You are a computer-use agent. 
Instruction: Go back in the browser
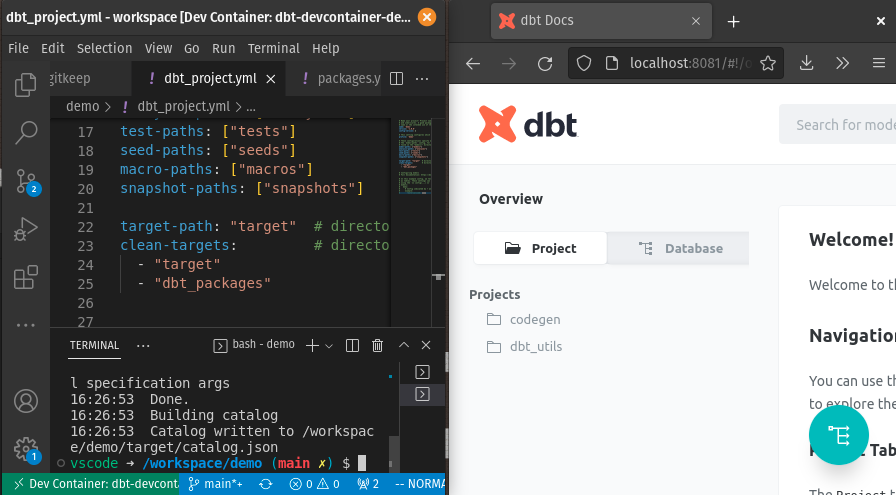pyautogui.click(x=473, y=63)
